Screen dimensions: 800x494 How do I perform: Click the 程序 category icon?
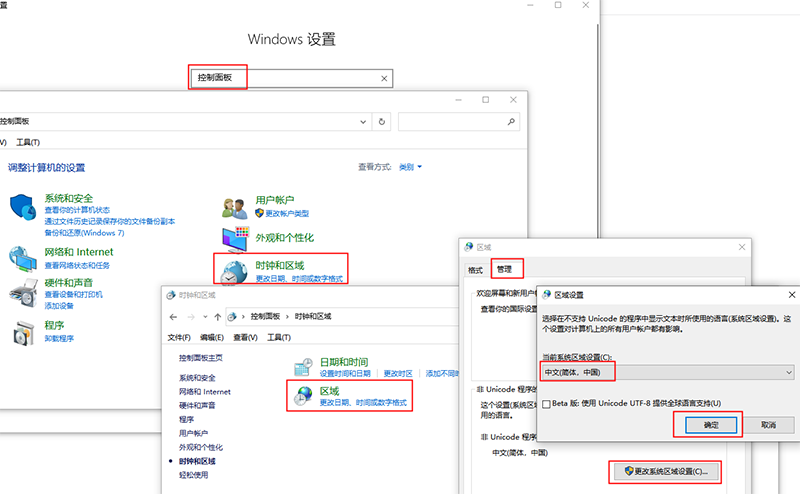pos(23,333)
